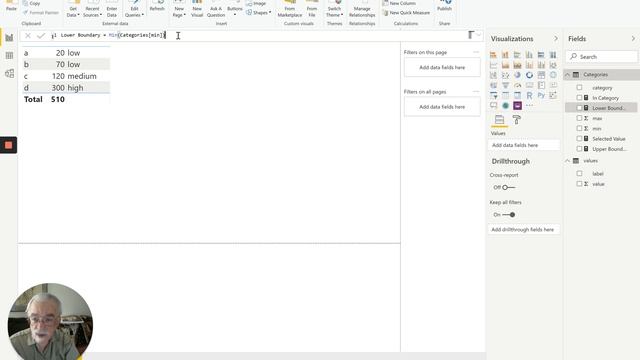Open the Recent Sources dropdown
Screen dimensions: 640x360
92,9
